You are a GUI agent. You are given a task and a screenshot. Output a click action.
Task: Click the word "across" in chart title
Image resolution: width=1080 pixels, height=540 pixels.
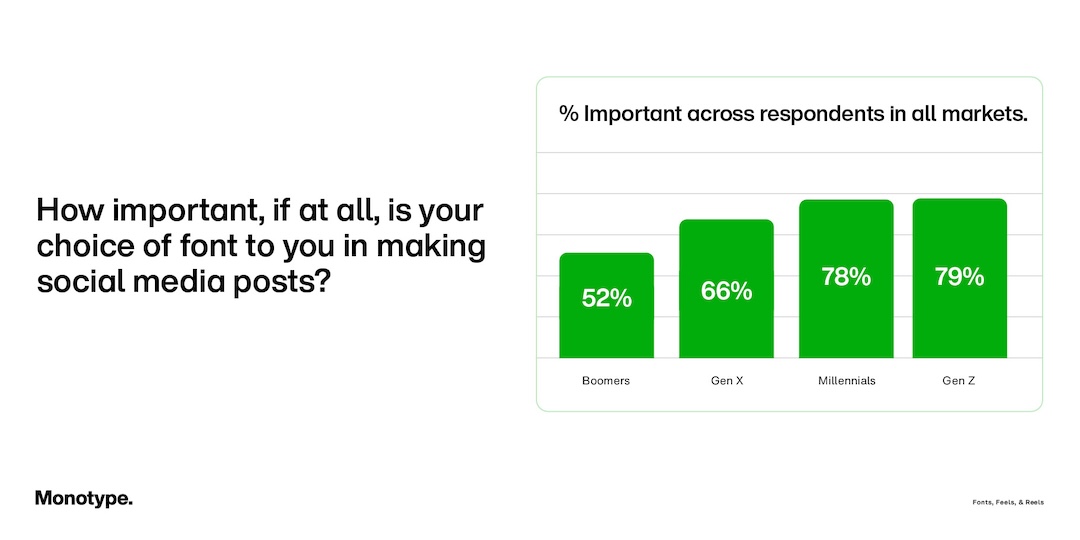tap(721, 114)
